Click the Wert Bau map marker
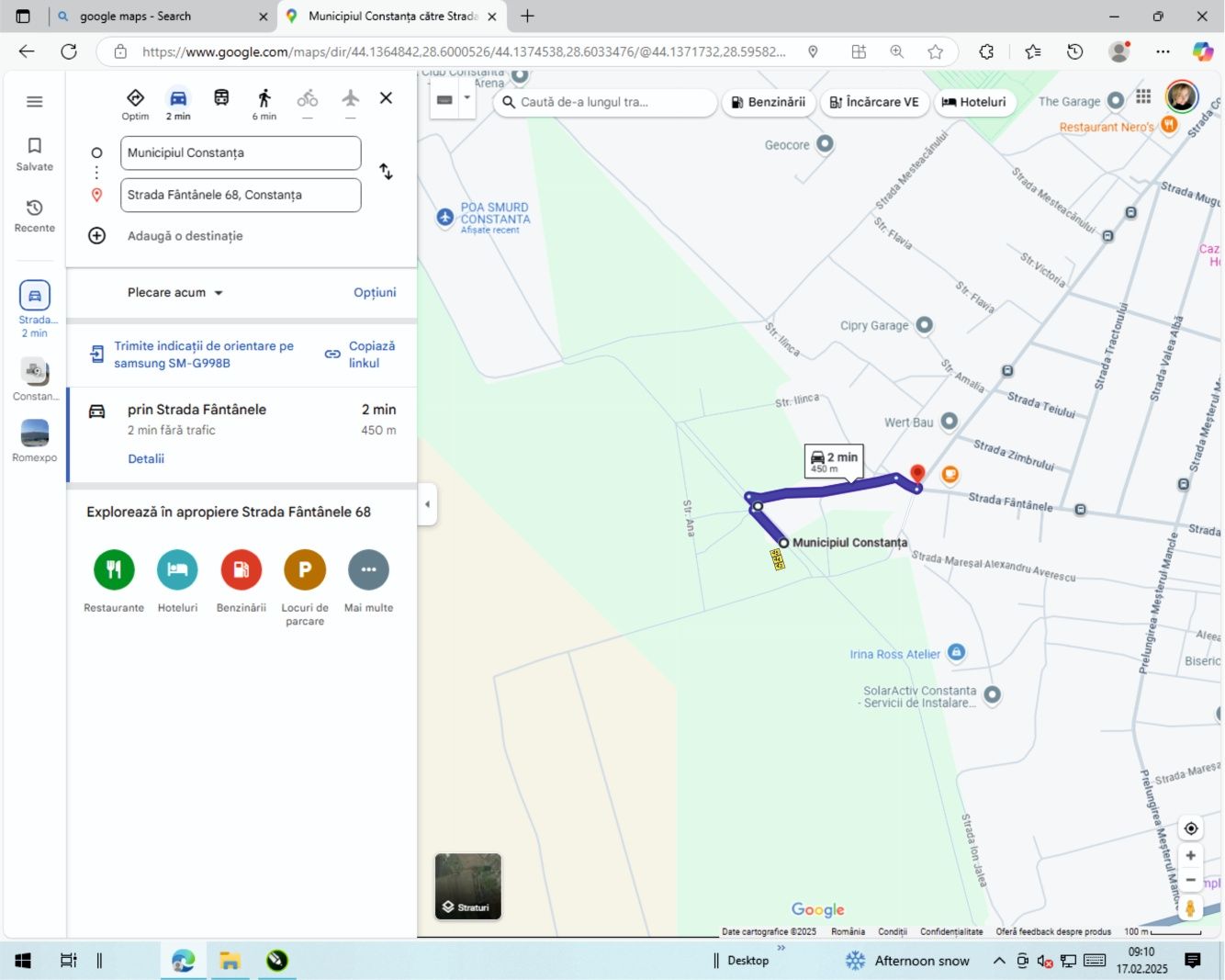 [950, 422]
